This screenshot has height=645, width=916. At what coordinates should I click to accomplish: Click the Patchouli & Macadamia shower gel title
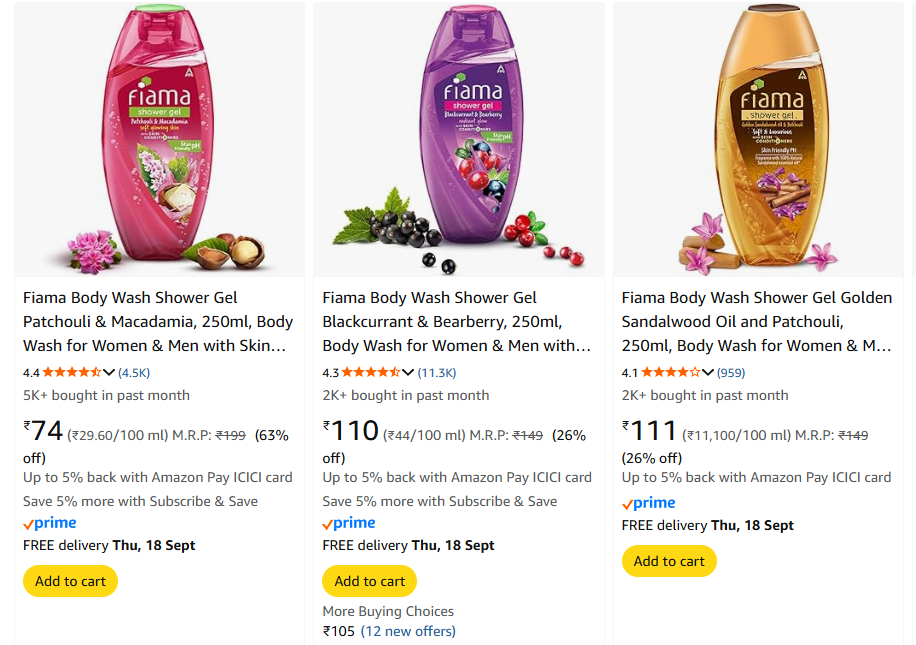click(158, 322)
